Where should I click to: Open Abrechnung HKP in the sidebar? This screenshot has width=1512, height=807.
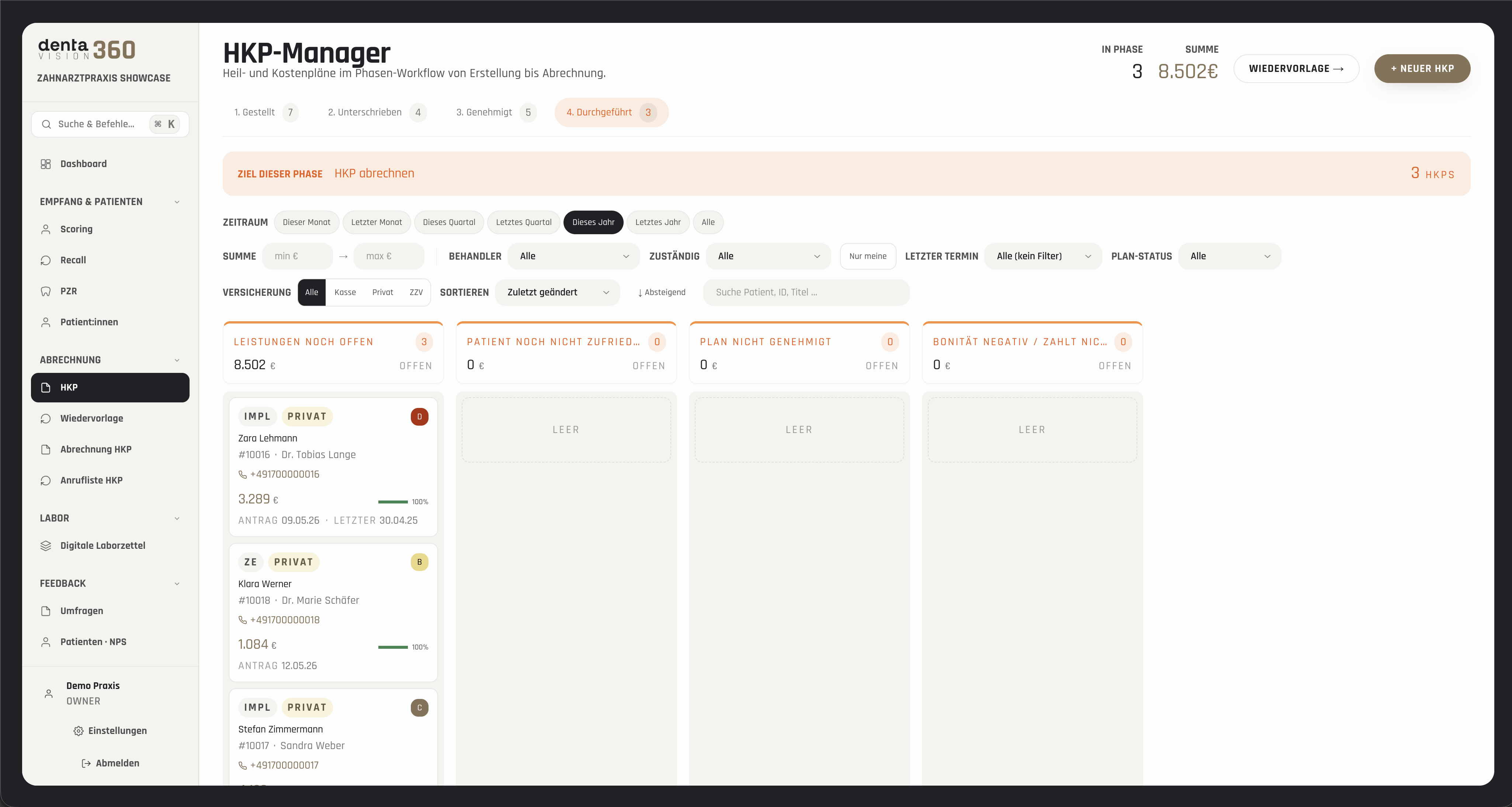[x=110, y=450]
